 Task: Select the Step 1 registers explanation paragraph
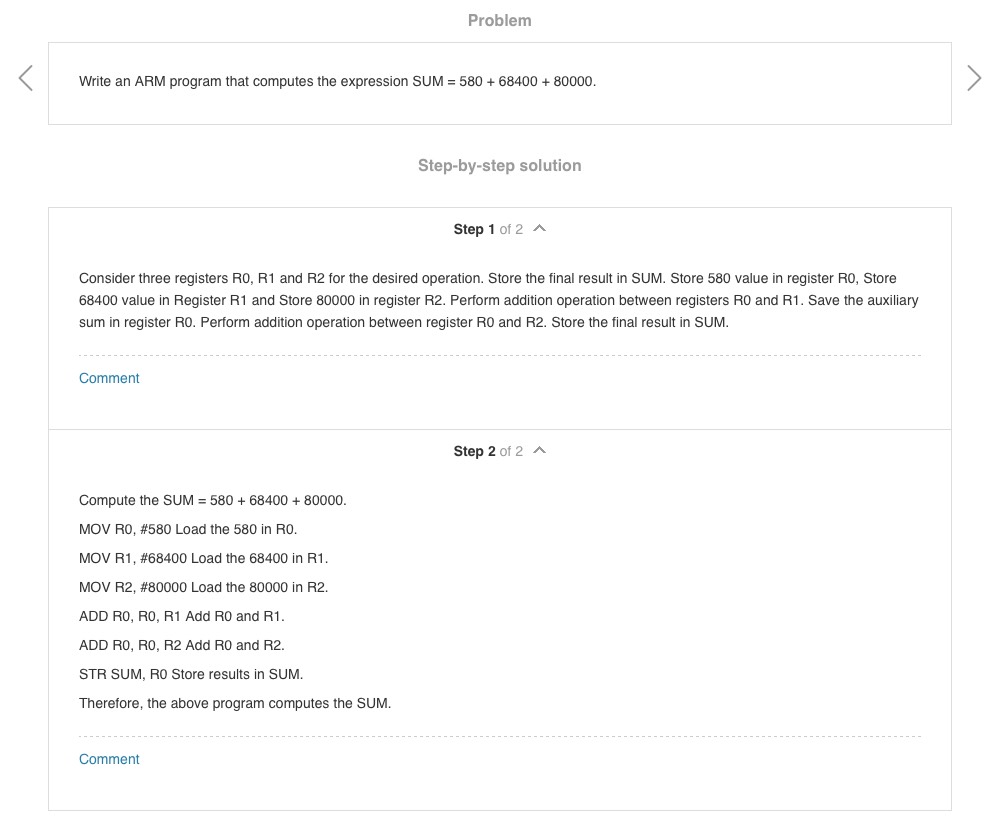pos(499,300)
